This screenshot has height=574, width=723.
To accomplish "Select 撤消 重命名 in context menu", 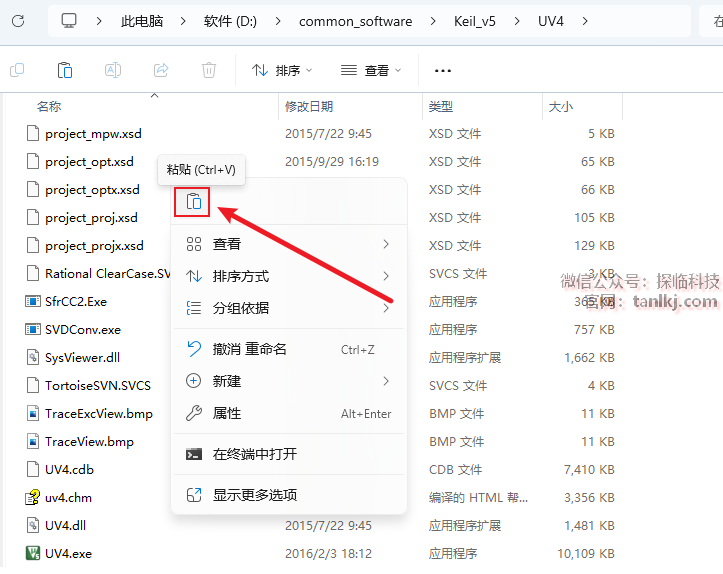I will tap(289, 349).
